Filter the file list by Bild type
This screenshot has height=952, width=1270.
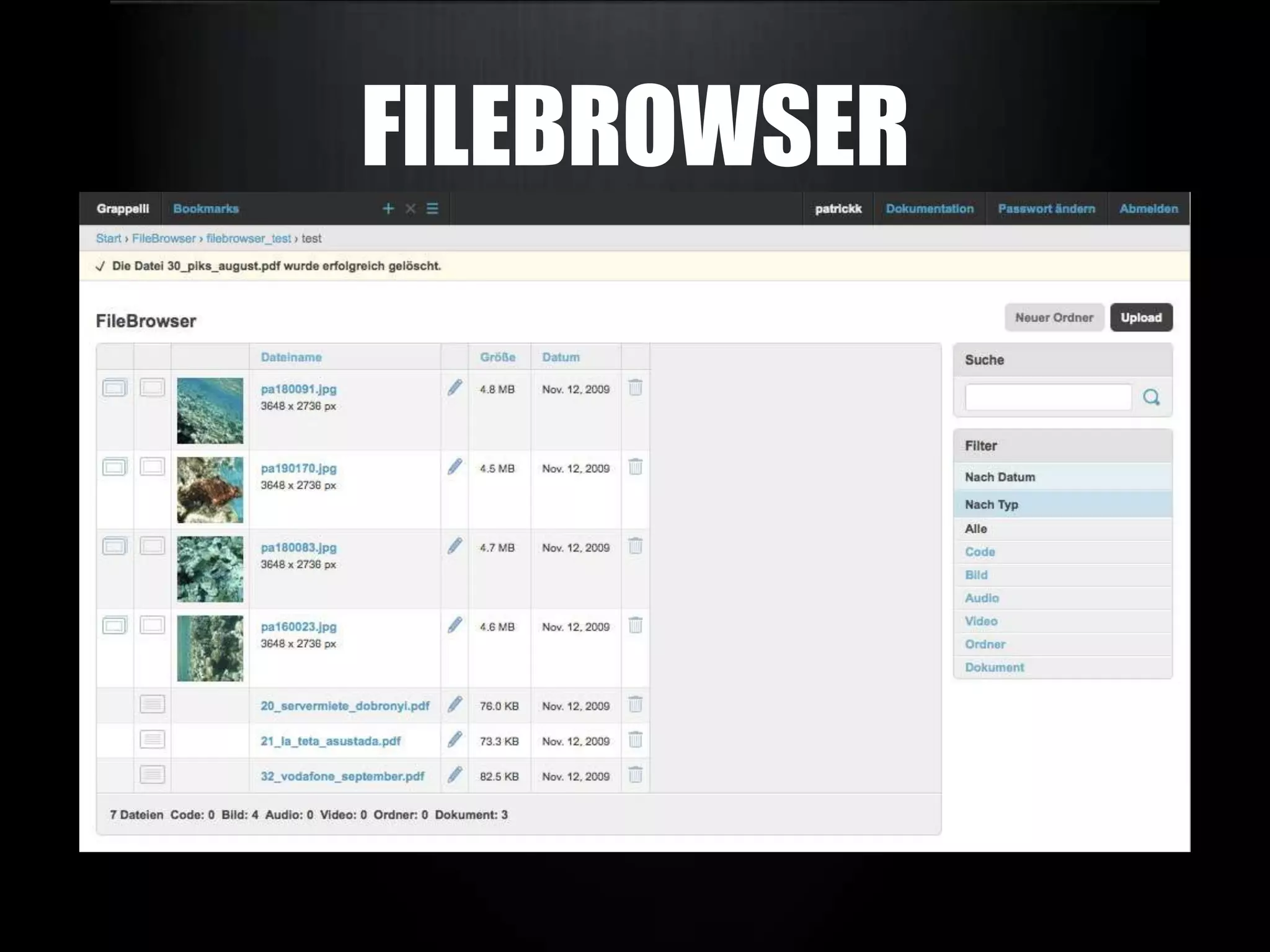pos(976,575)
